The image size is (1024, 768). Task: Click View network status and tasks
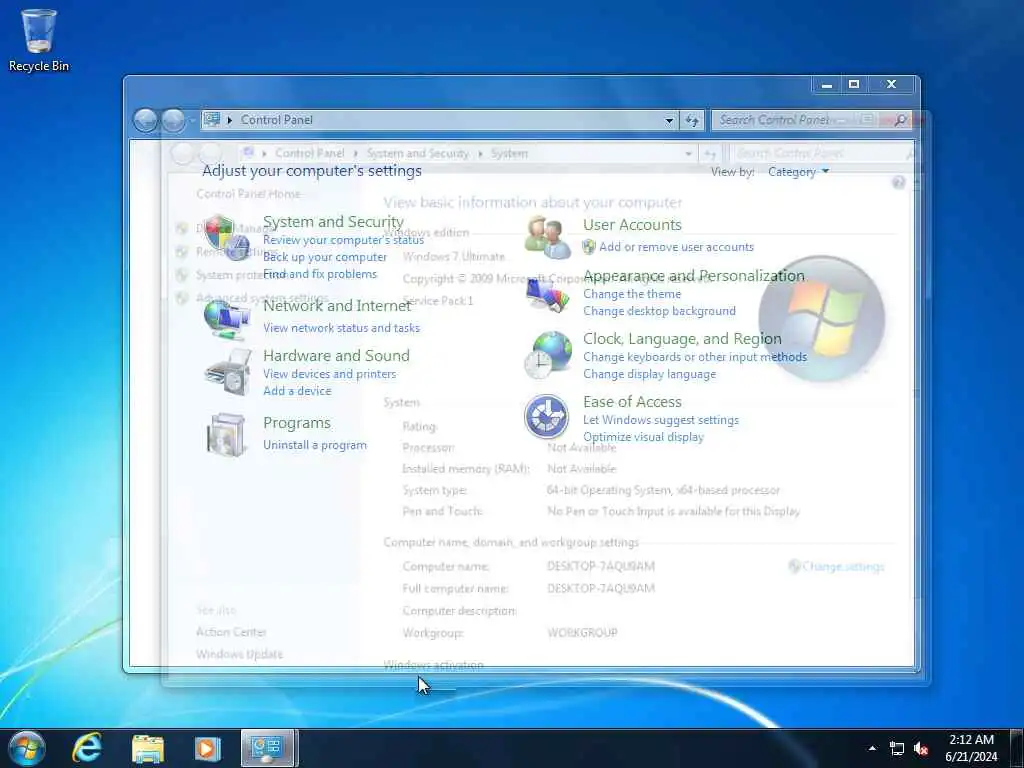(342, 328)
